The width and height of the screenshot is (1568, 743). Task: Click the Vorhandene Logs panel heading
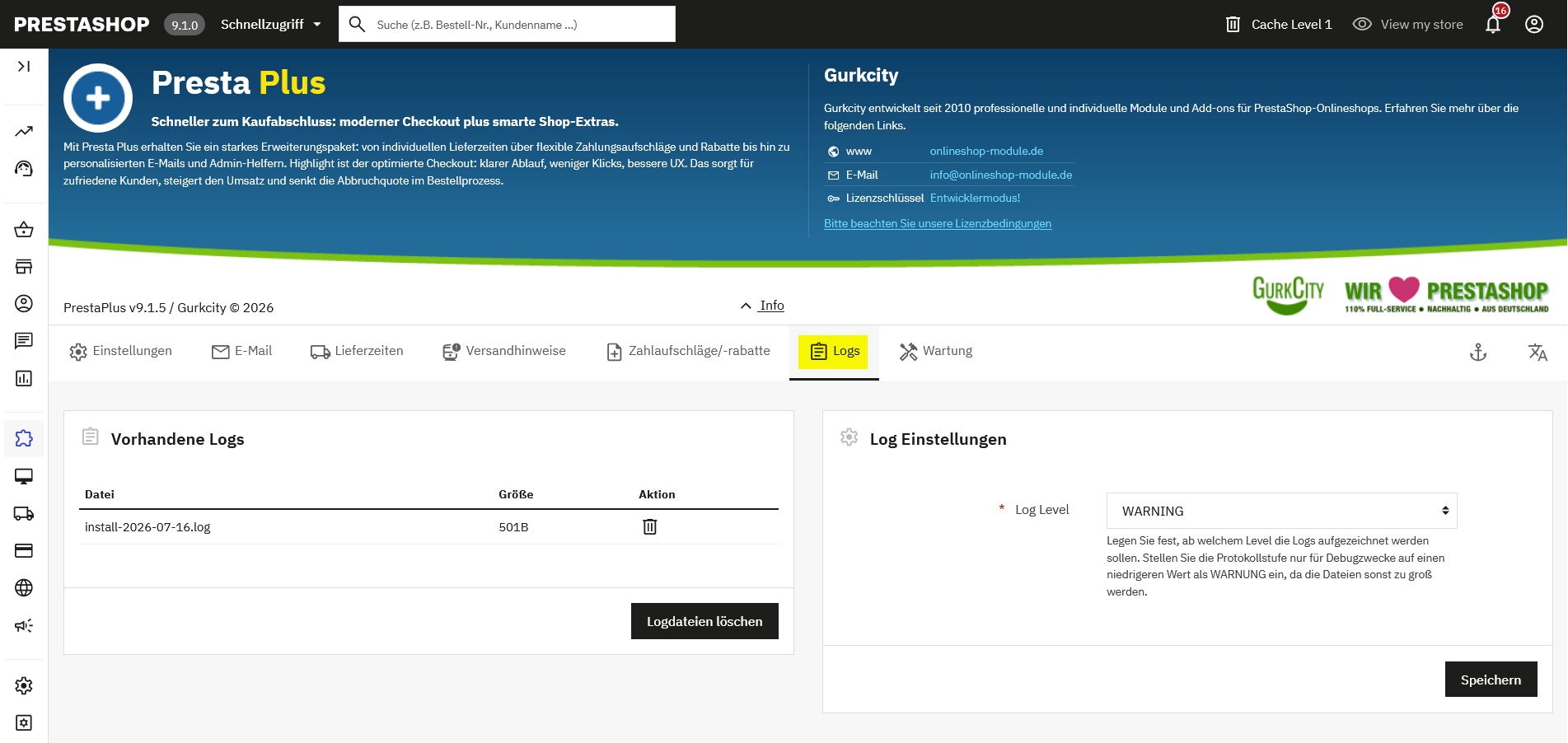click(x=177, y=439)
